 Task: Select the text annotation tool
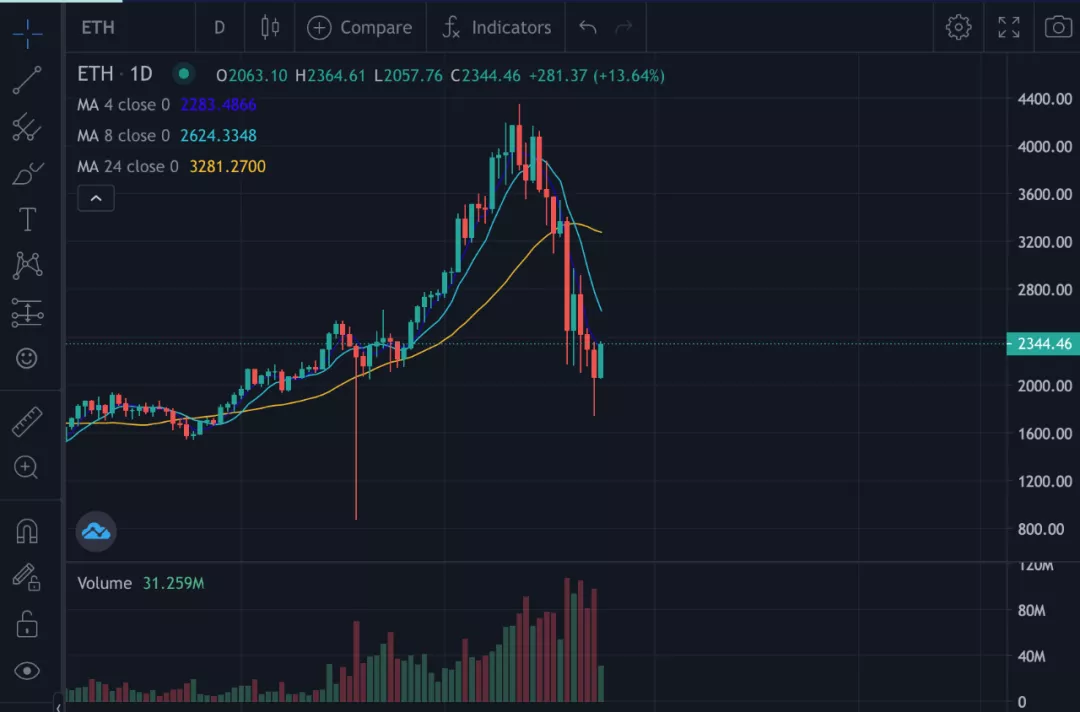pyautogui.click(x=27, y=219)
